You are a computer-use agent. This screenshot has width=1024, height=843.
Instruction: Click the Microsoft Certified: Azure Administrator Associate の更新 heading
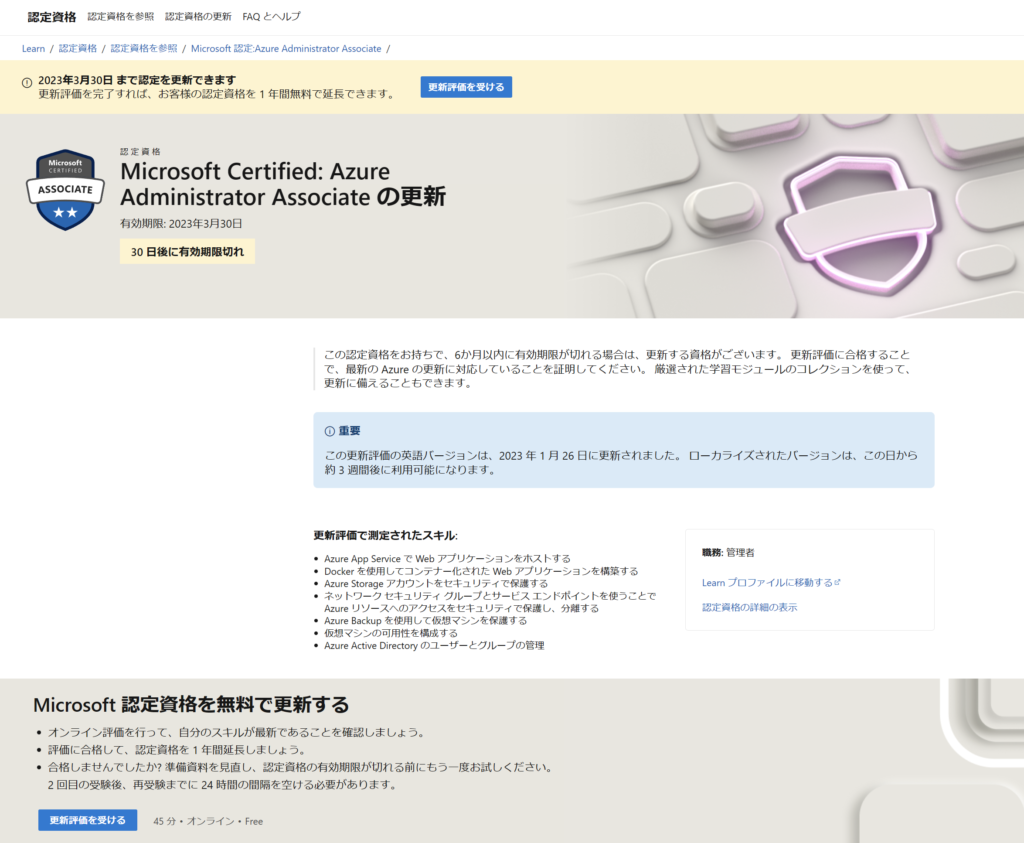(x=283, y=183)
